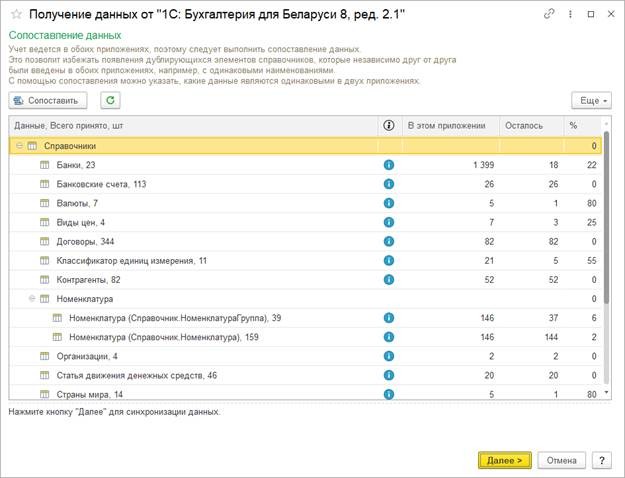Viewport: 625px width, 478px height.
Task: Sort by % column header
Action: pyautogui.click(x=583, y=126)
